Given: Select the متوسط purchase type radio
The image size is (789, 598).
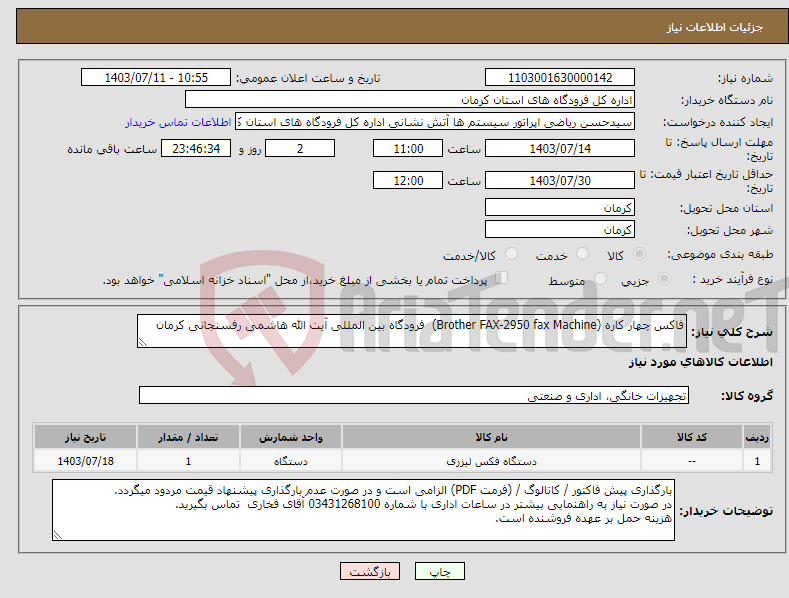Looking at the screenshot, I should (x=600, y=278).
